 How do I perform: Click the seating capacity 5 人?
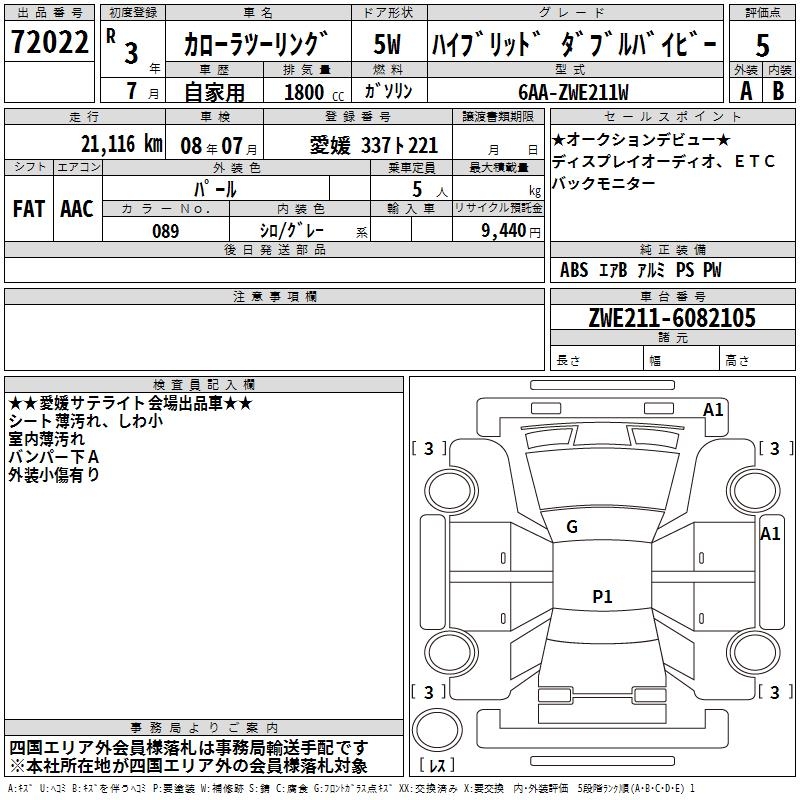pos(430,189)
